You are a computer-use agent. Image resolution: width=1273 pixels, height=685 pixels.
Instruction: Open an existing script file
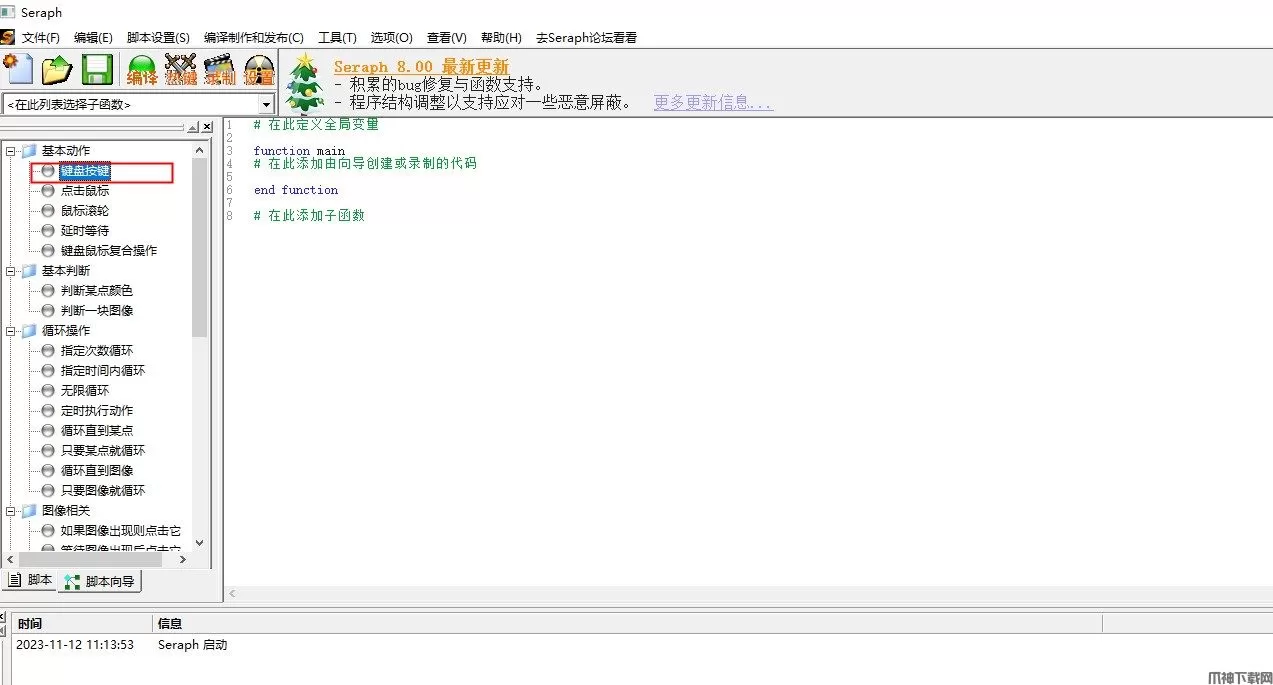point(57,70)
